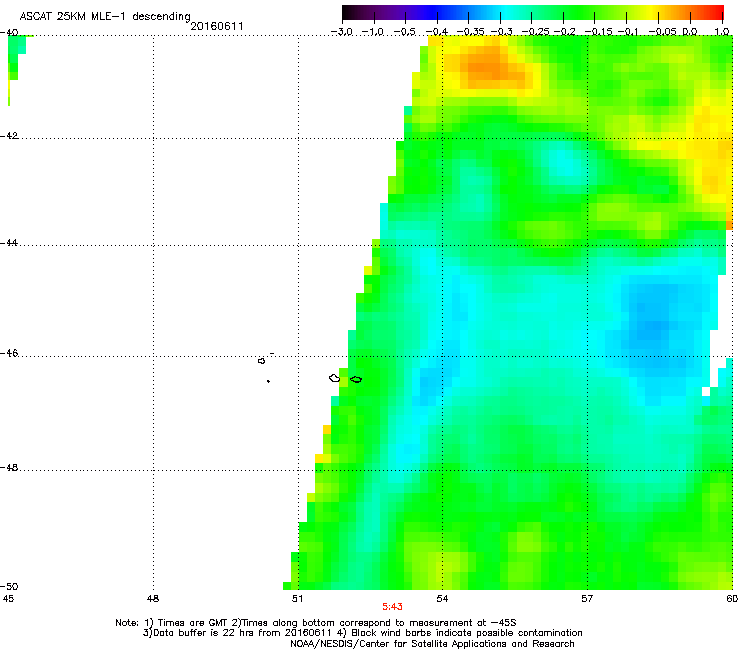Click the longitude axis label 57
This screenshot has height=650, width=740.
pyautogui.click(x=587, y=599)
